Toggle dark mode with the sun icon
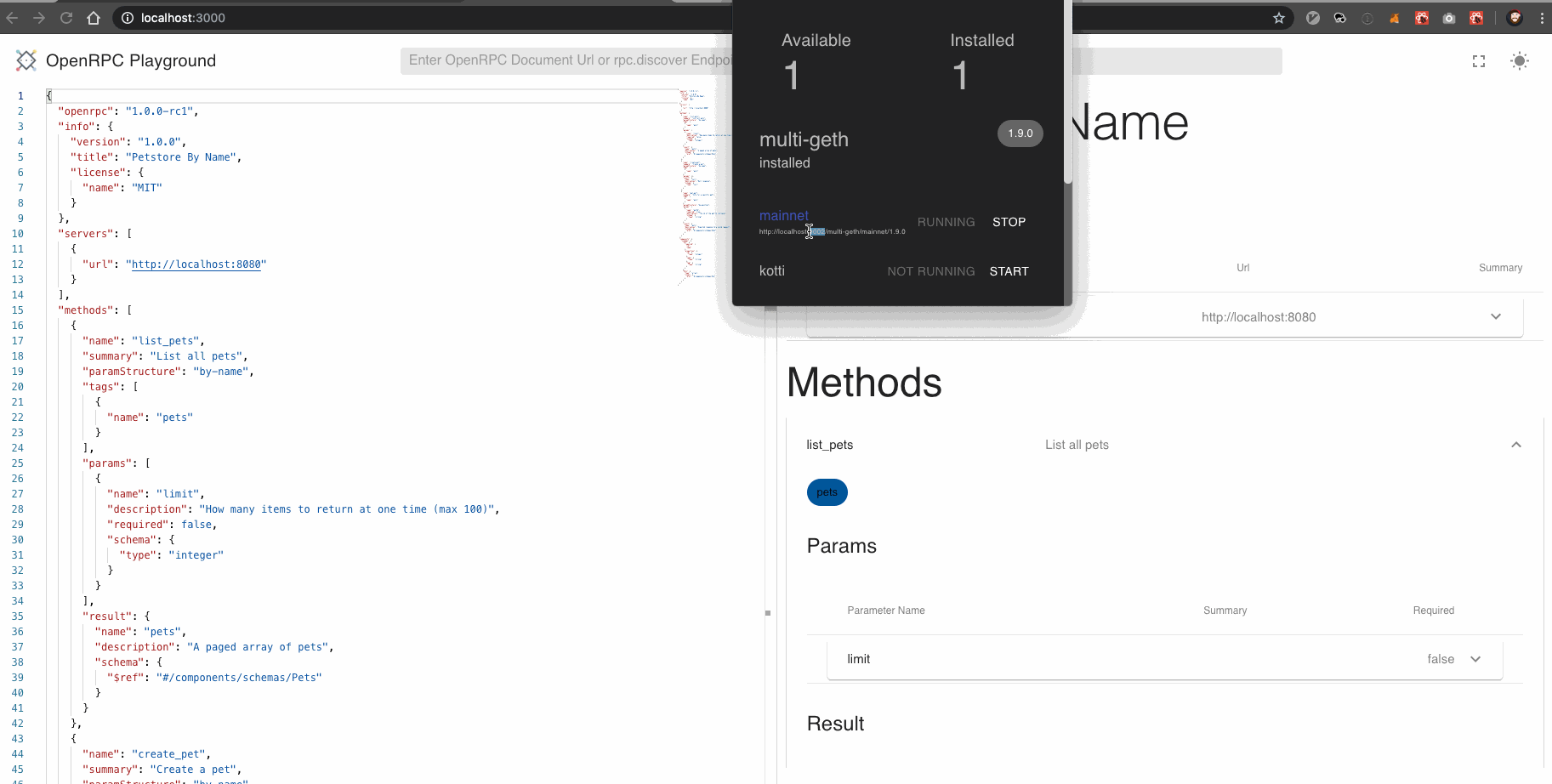Image resolution: width=1552 pixels, height=784 pixels. pyautogui.click(x=1520, y=60)
